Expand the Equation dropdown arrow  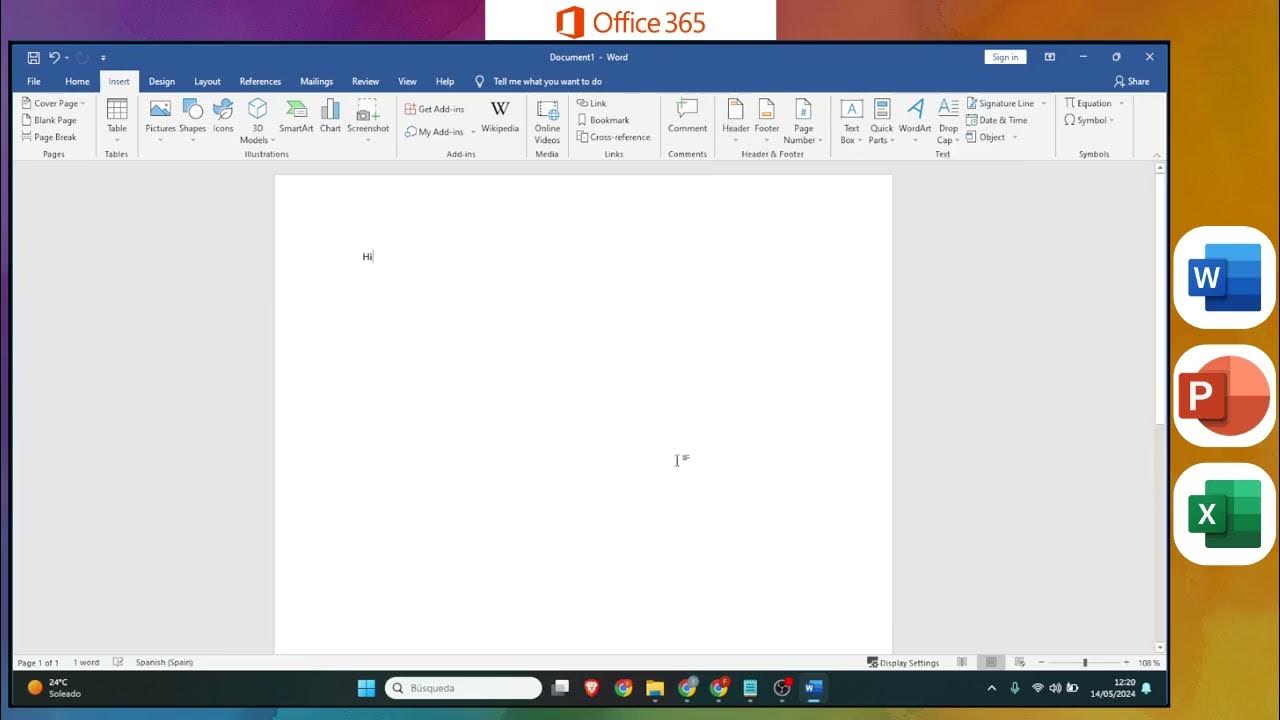click(1121, 103)
